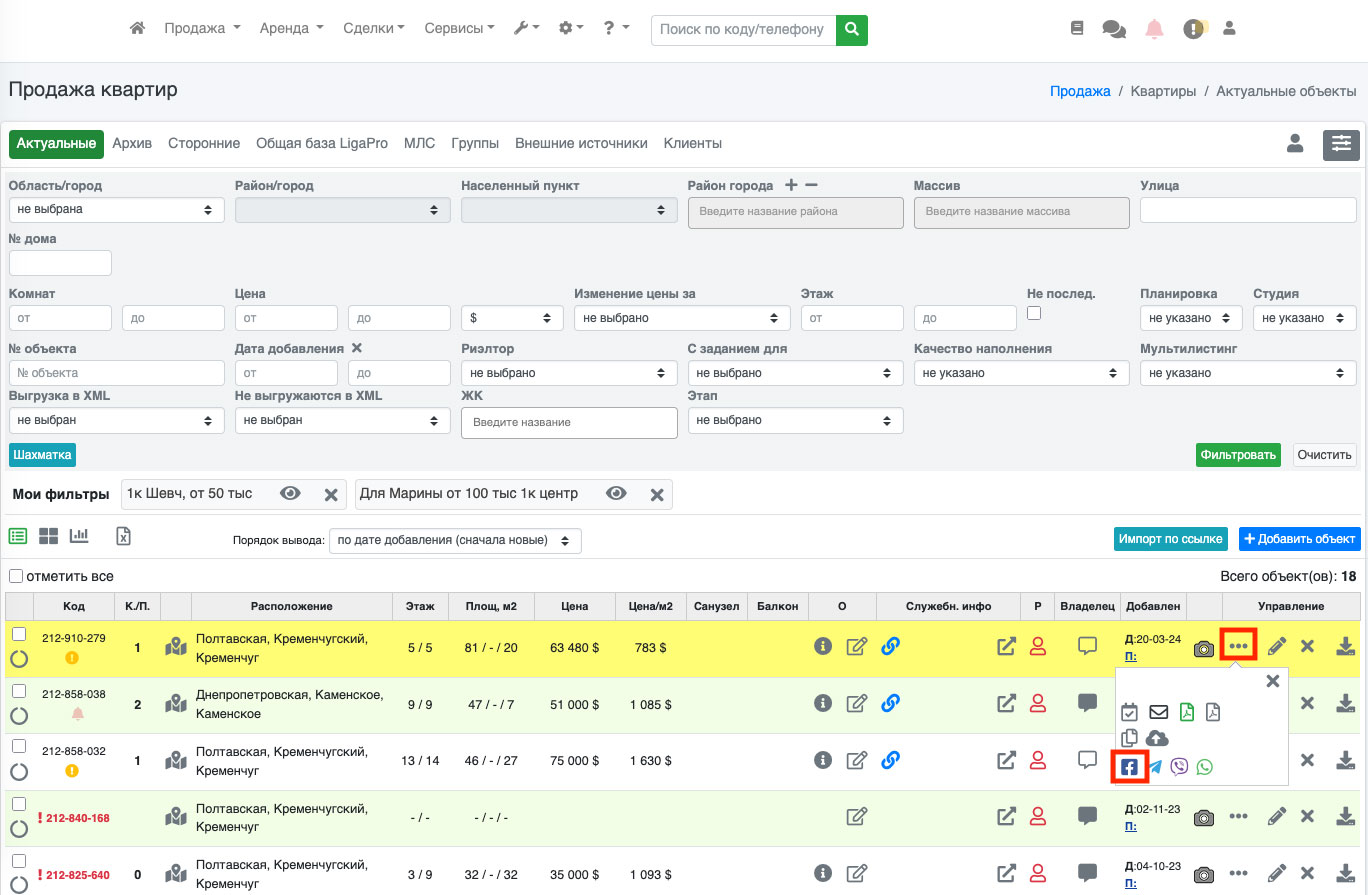Expand the 'Порядок вывода' sort dropdown
The image size is (1368, 895).
pyautogui.click(x=455, y=541)
